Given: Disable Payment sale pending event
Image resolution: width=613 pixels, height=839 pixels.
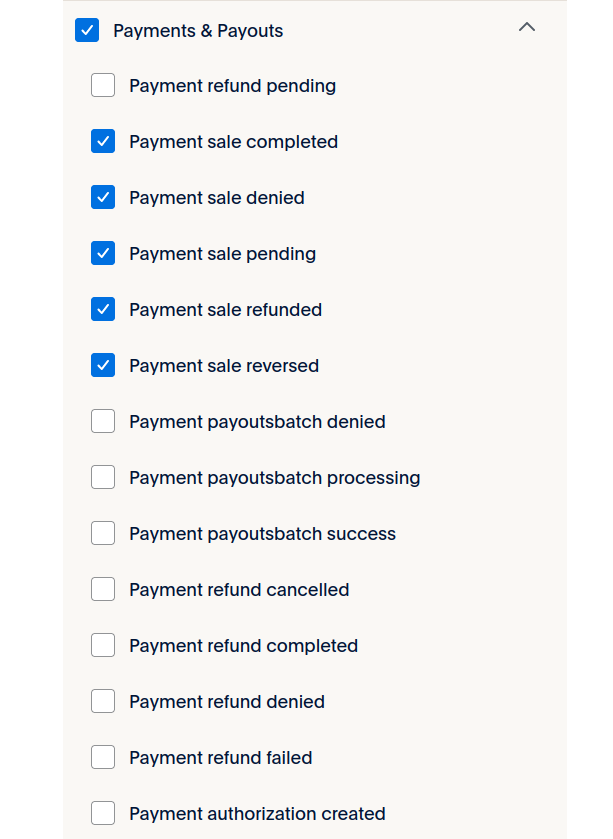Looking at the screenshot, I should [103, 254].
